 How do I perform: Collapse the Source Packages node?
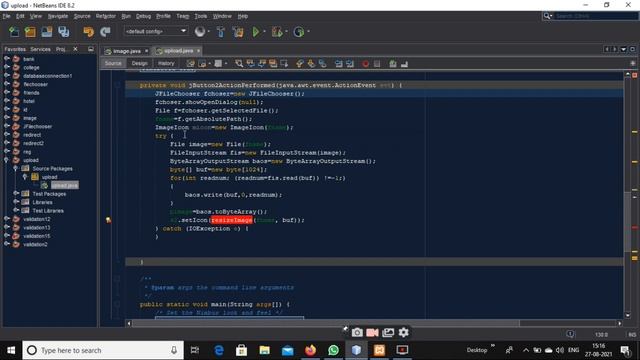(16, 169)
